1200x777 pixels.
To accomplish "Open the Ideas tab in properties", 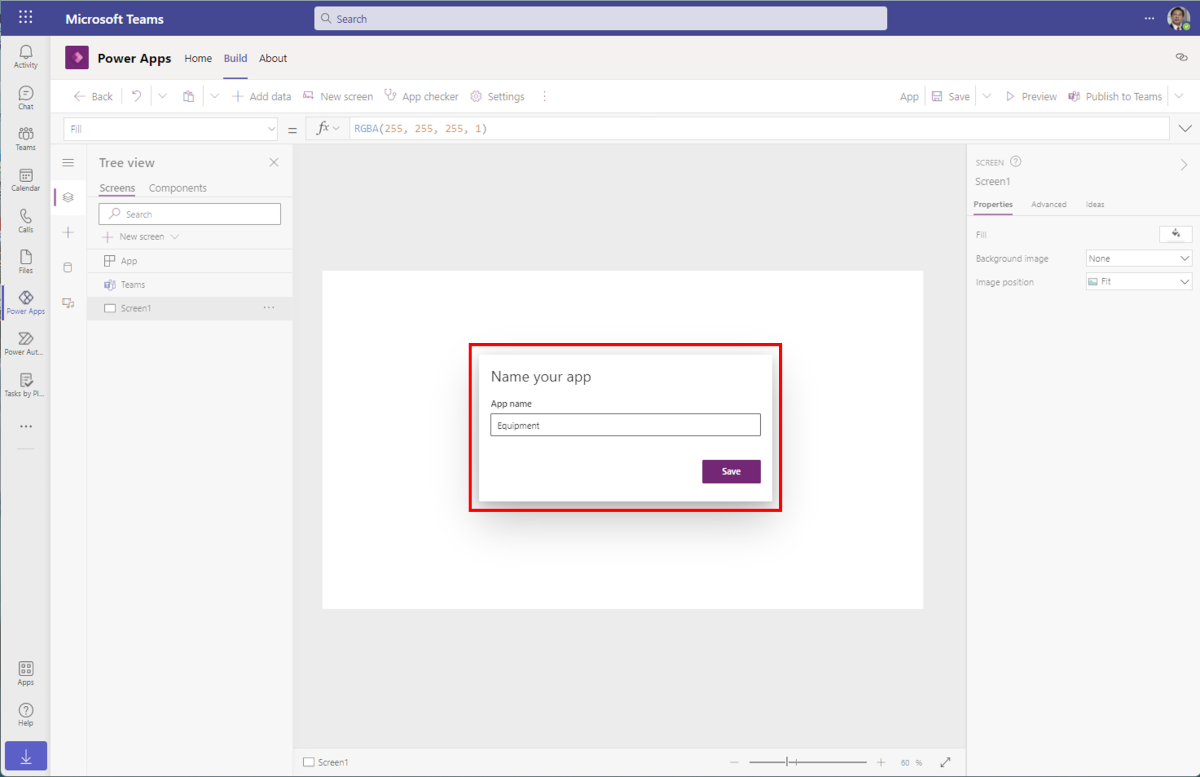I will coord(1095,204).
